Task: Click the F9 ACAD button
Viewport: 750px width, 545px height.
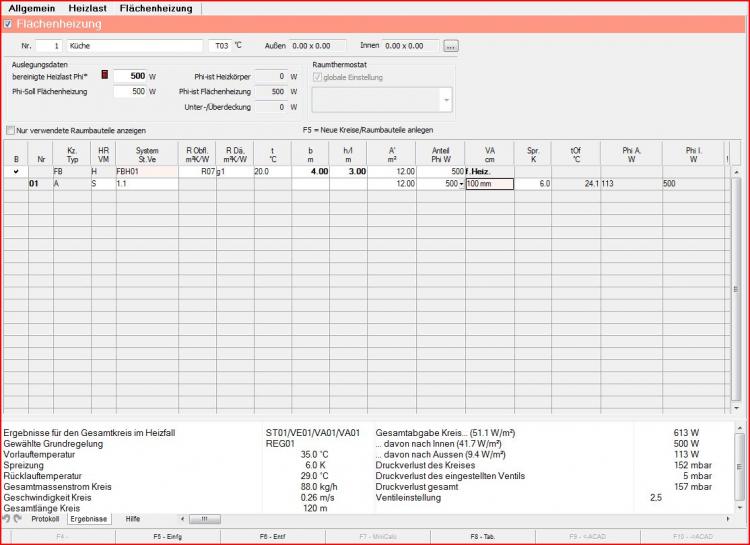Action: (588, 537)
